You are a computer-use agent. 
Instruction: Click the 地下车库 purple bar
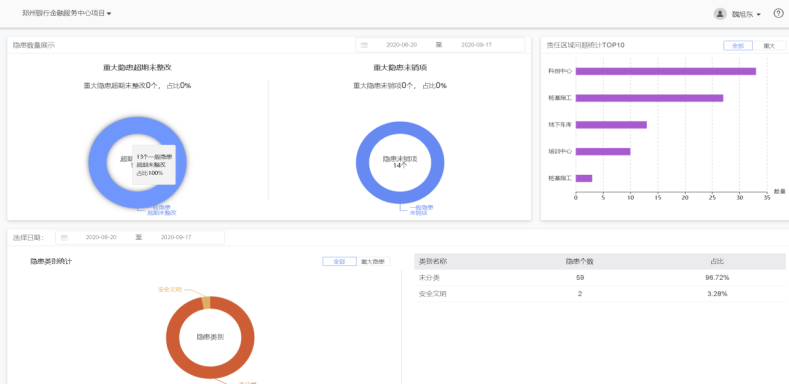click(x=611, y=125)
